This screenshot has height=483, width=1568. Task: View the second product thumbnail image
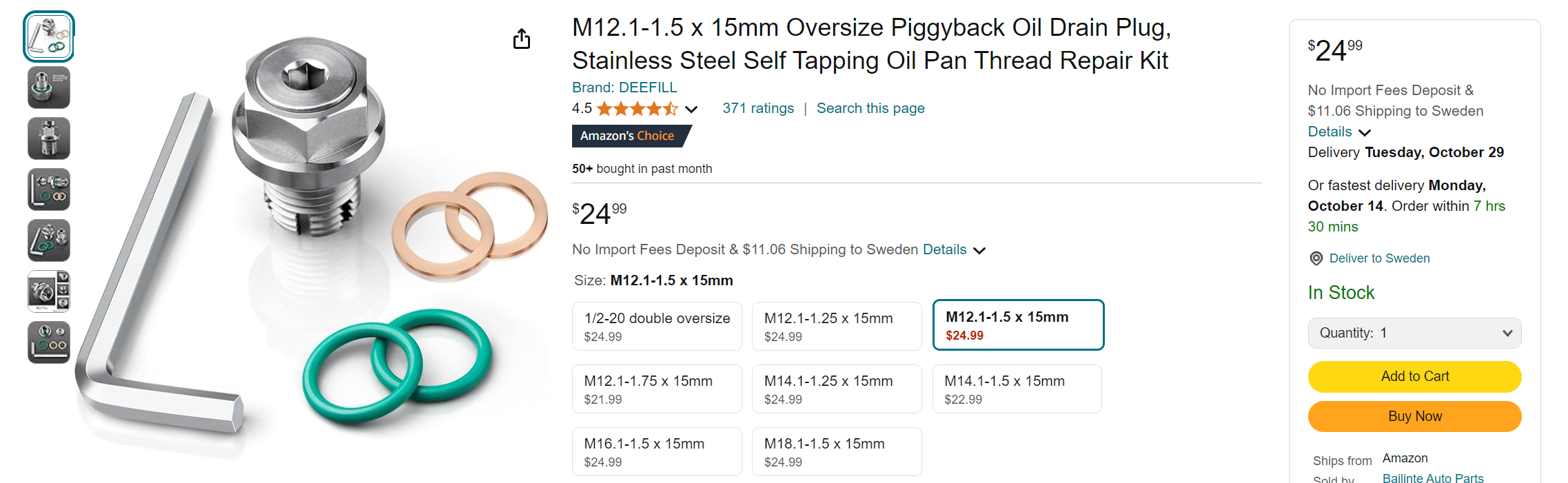click(49, 88)
